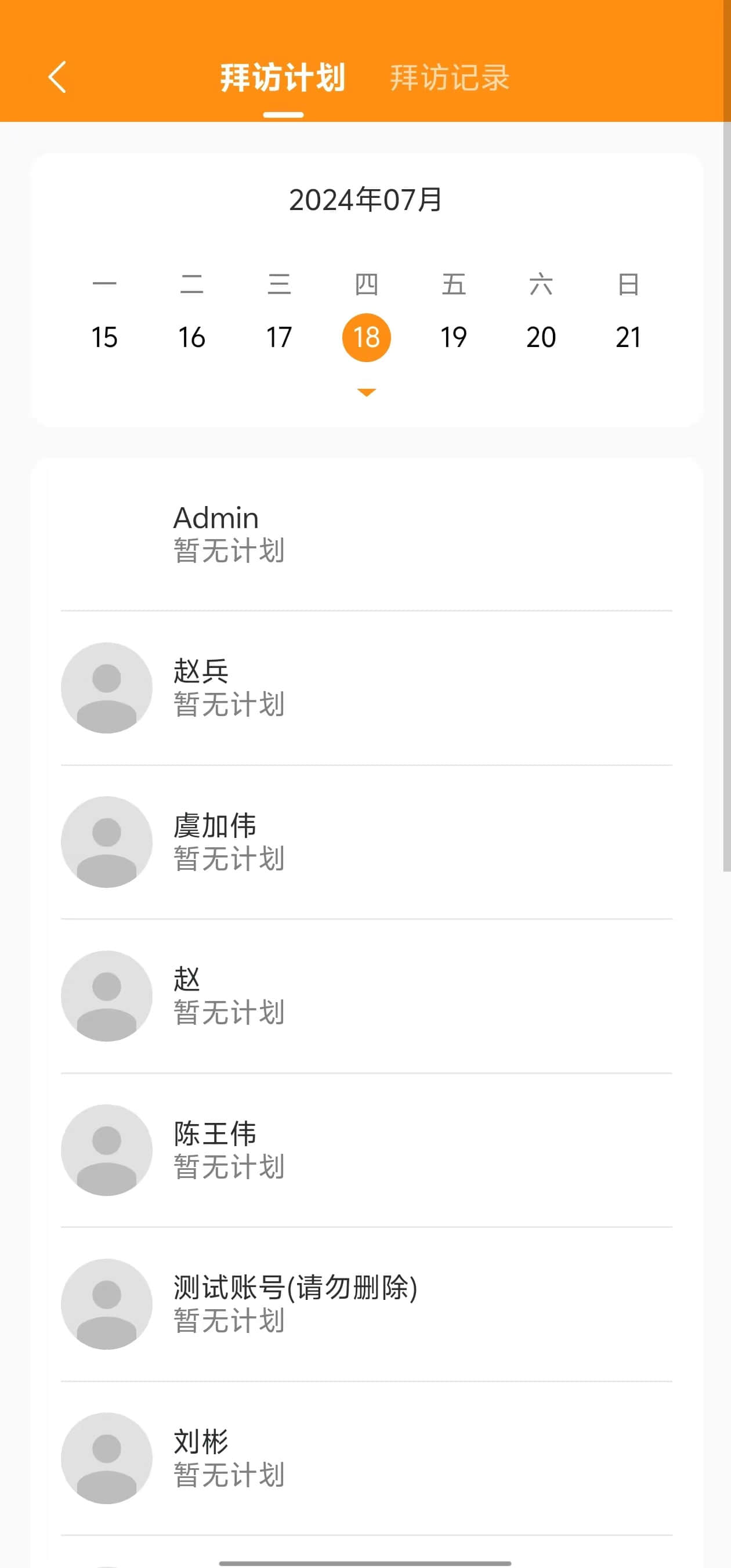Switch to 拜访记录 tab
731x1568 pixels.
pos(449,77)
